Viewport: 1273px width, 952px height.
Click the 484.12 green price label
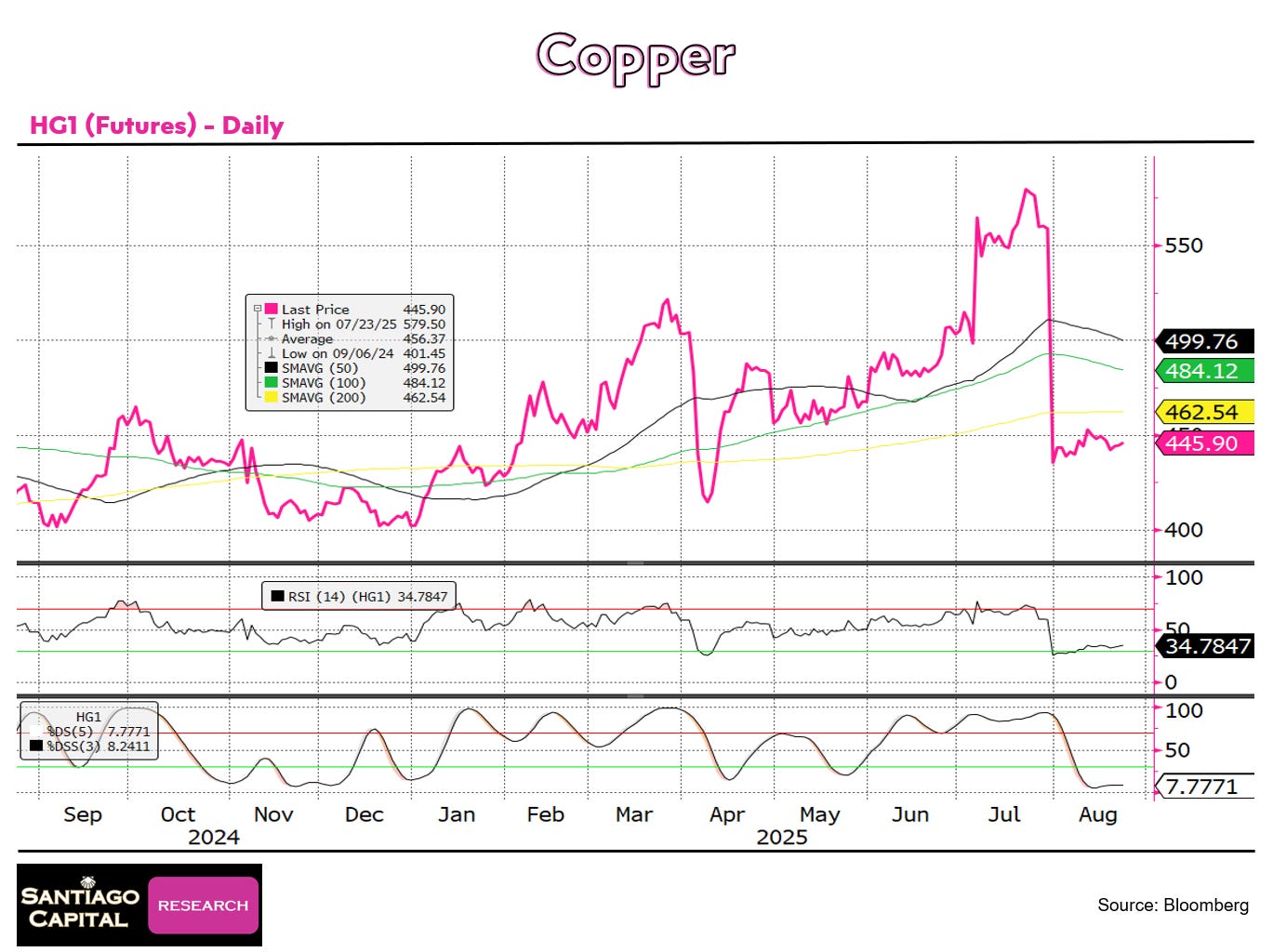coord(1204,371)
